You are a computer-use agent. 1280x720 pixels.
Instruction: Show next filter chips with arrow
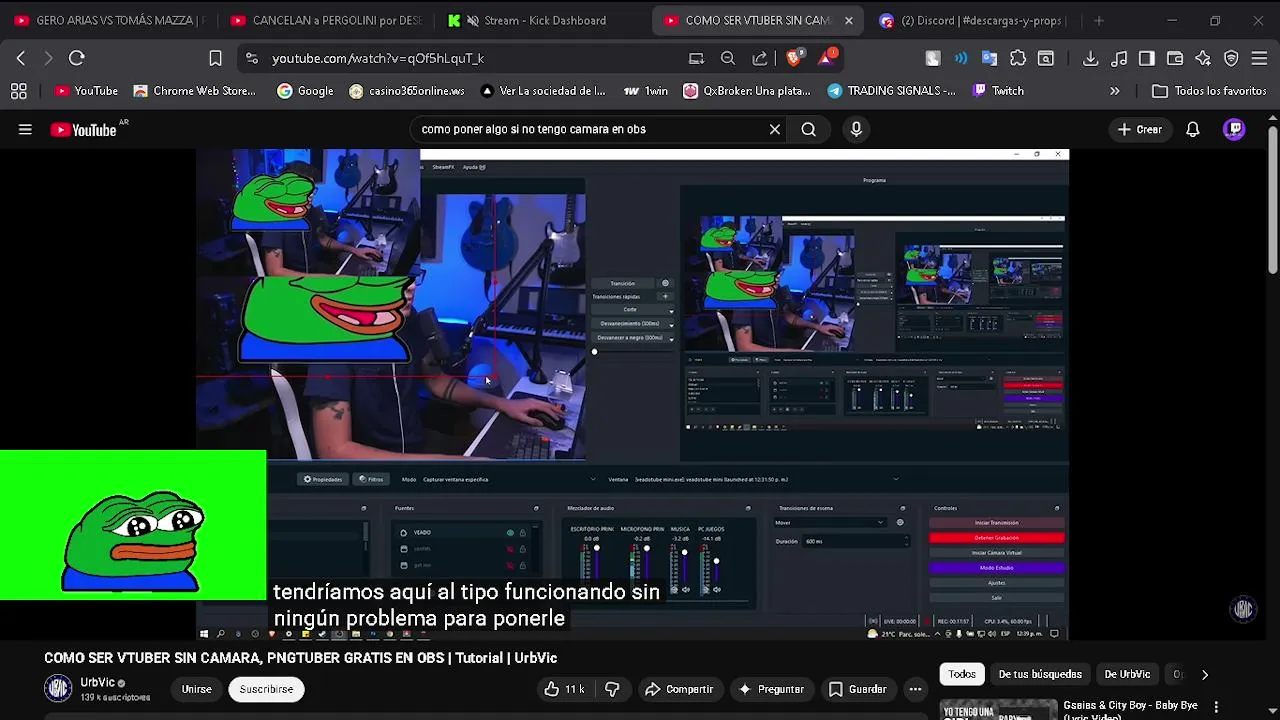1204,674
